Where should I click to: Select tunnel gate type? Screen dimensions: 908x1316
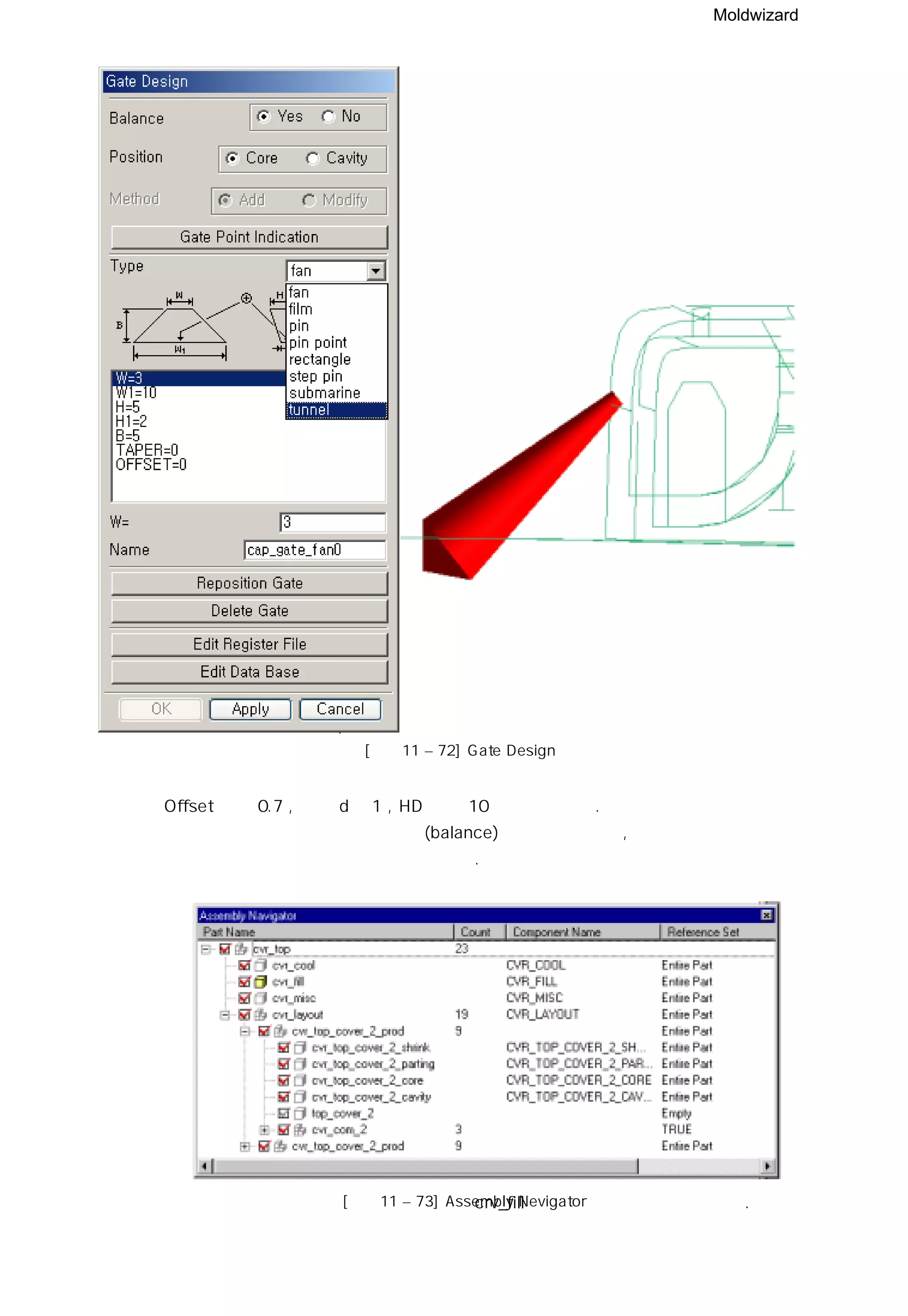[336, 410]
